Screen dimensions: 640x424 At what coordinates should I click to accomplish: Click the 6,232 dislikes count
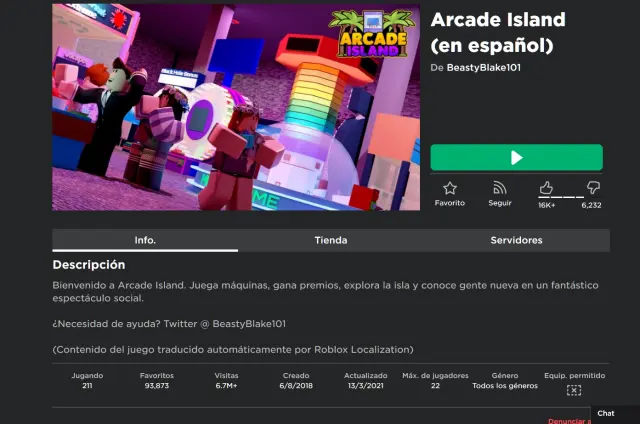click(591, 205)
